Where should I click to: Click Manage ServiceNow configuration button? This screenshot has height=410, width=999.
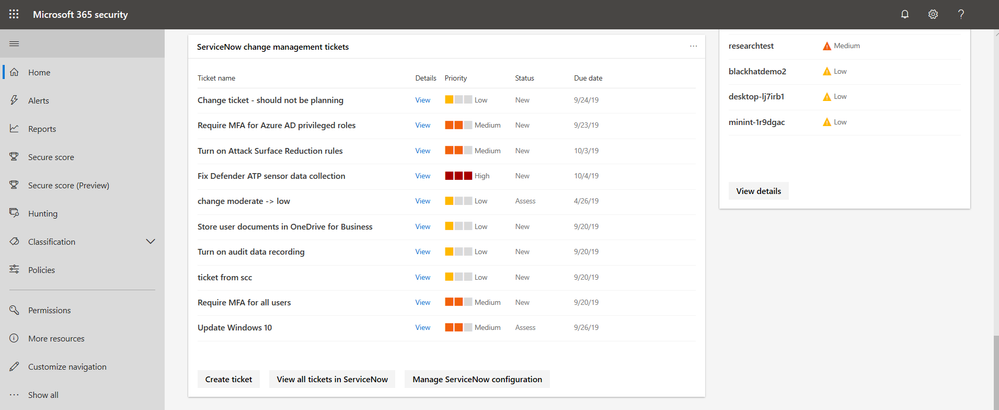477,379
